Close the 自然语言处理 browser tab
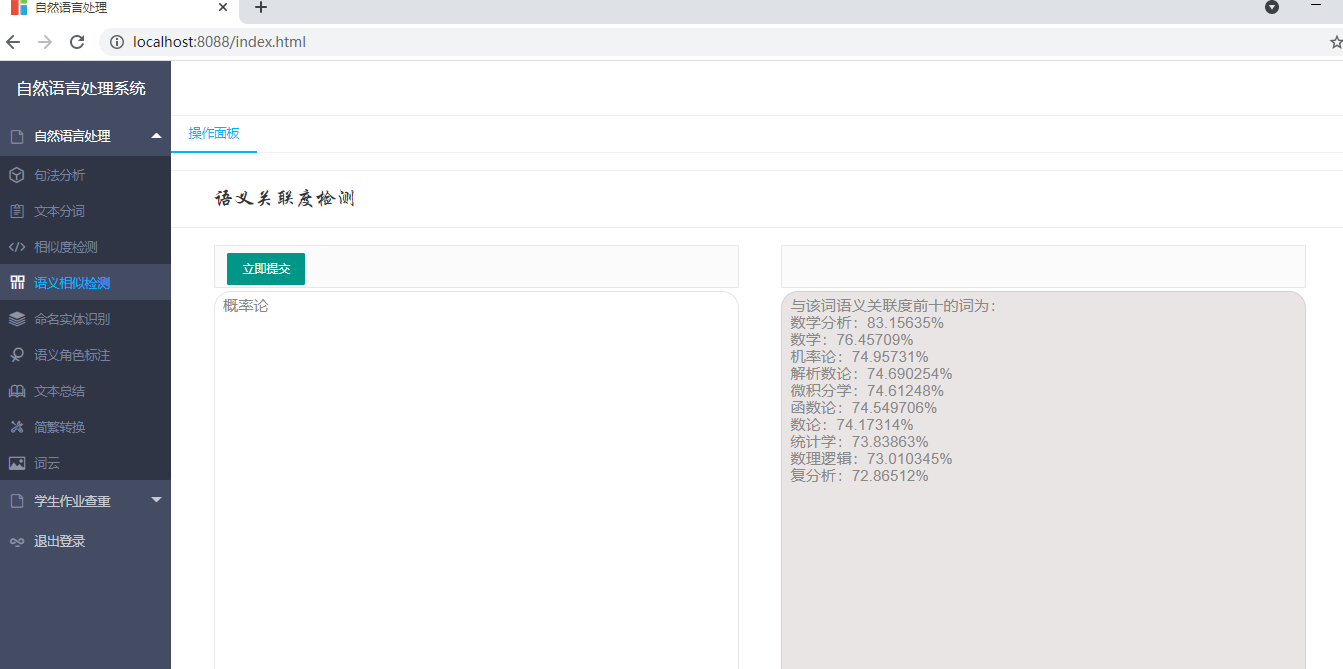 point(222,8)
